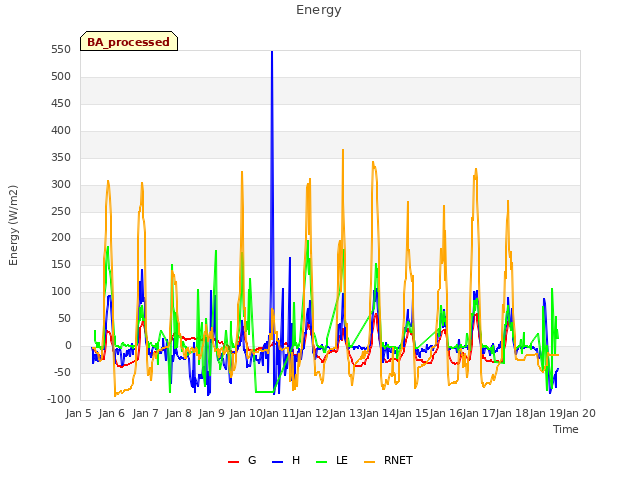The image size is (640, 480).
Task: Click the Jan 8 tick label
Action: pos(179,413)
